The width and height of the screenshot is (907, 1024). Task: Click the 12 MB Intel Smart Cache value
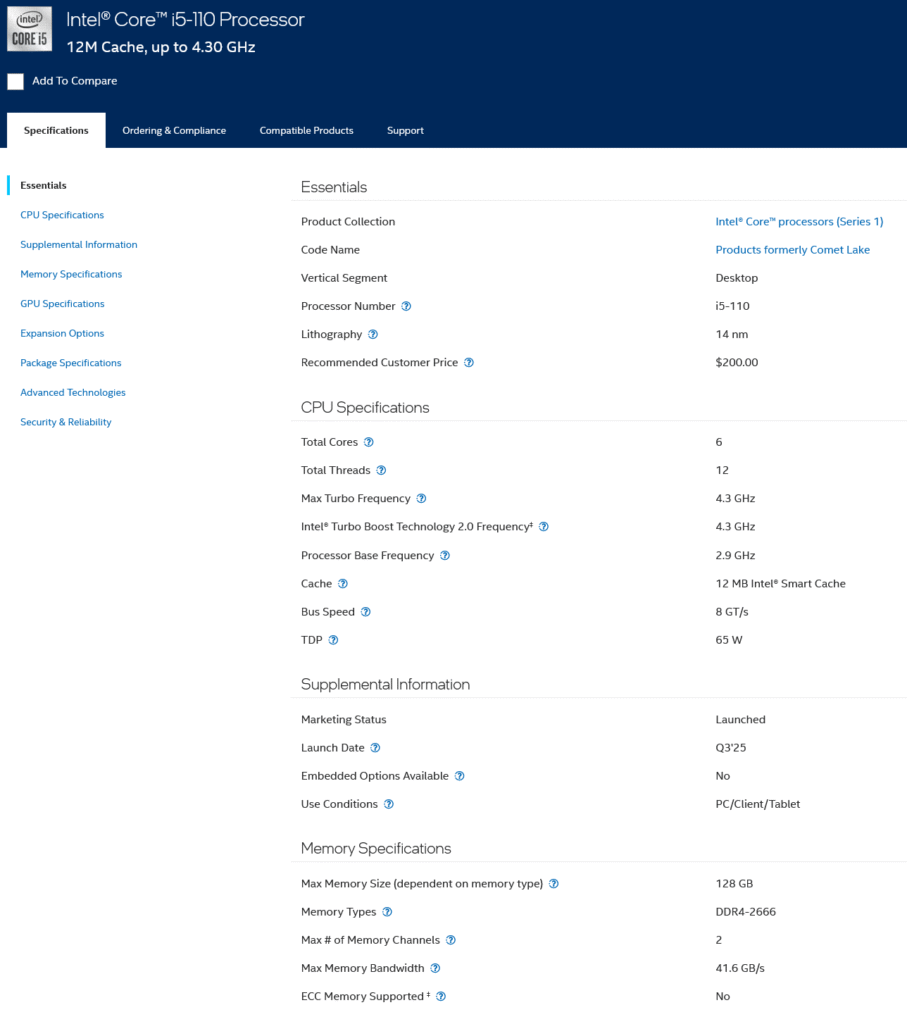click(x=780, y=583)
